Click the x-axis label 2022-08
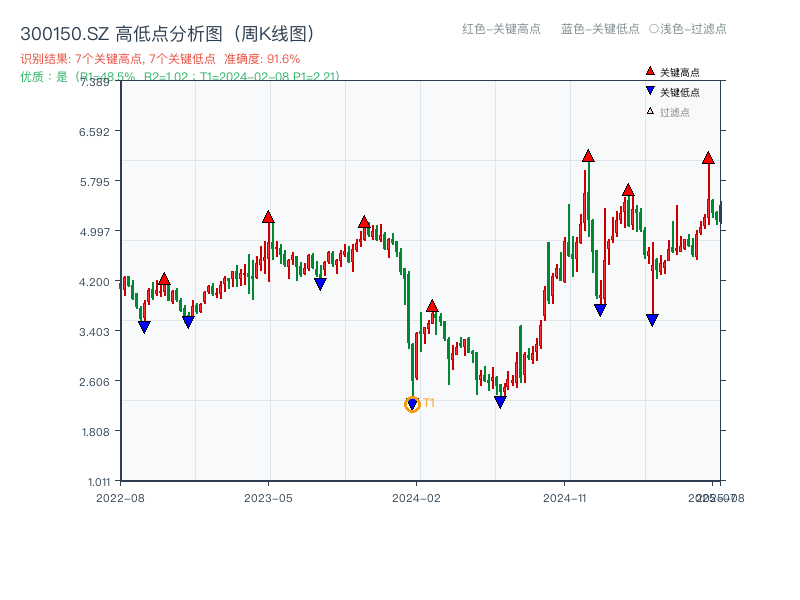This screenshot has width=800, height=600. coord(120,498)
